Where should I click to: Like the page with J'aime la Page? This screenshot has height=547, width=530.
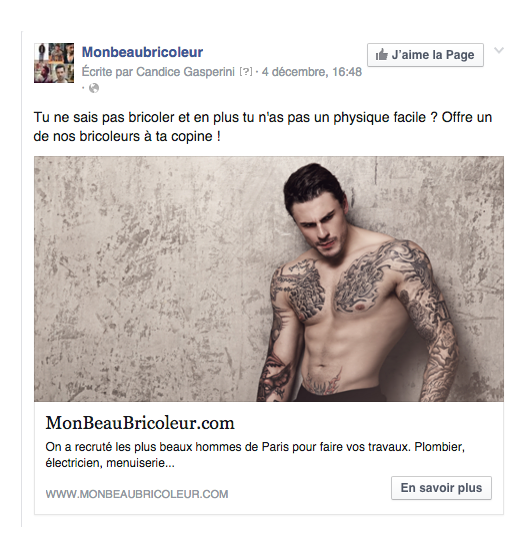click(425, 55)
